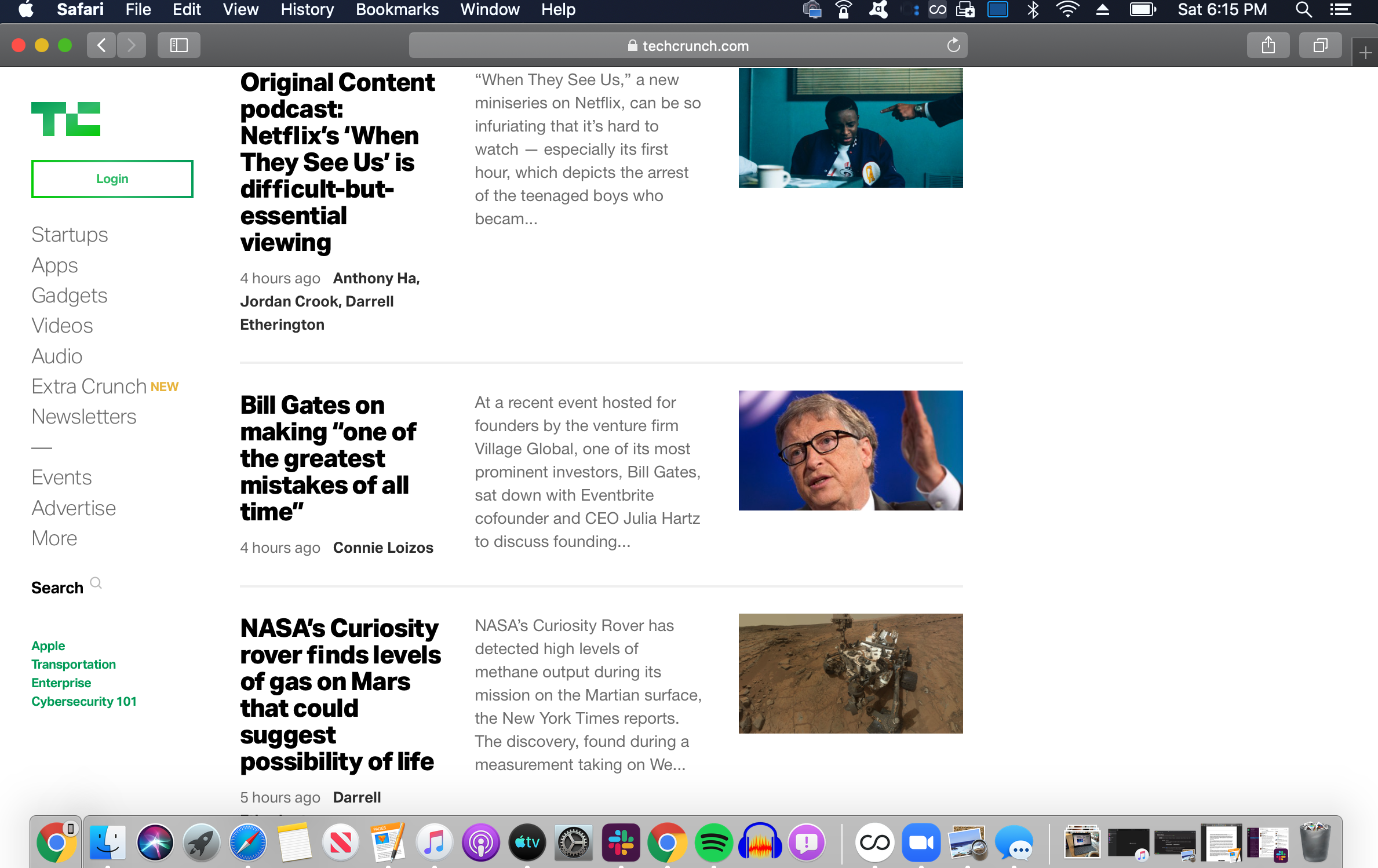This screenshot has height=868, width=1378.
Task: Toggle the Bluetooth menu bar icon
Action: point(1033,10)
